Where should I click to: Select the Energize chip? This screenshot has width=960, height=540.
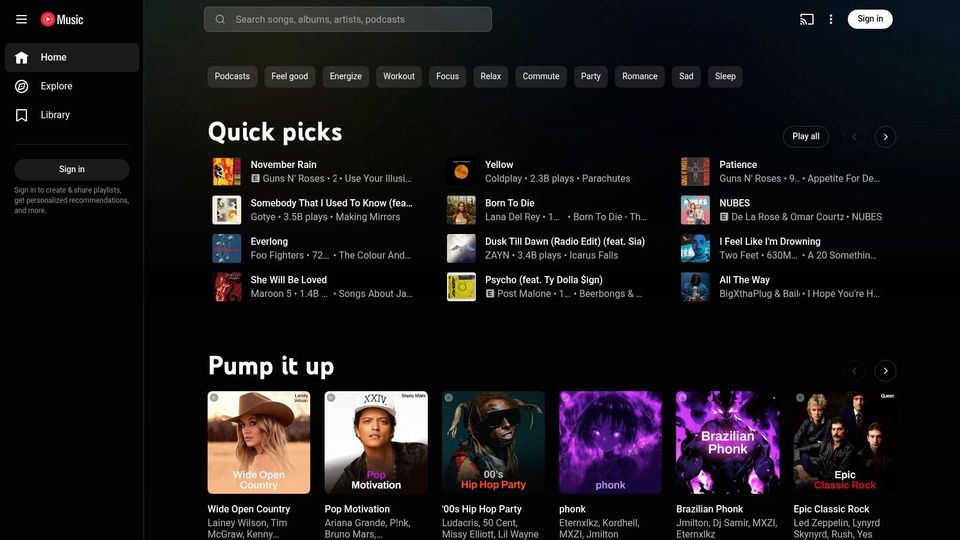pyautogui.click(x=345, y=77)
